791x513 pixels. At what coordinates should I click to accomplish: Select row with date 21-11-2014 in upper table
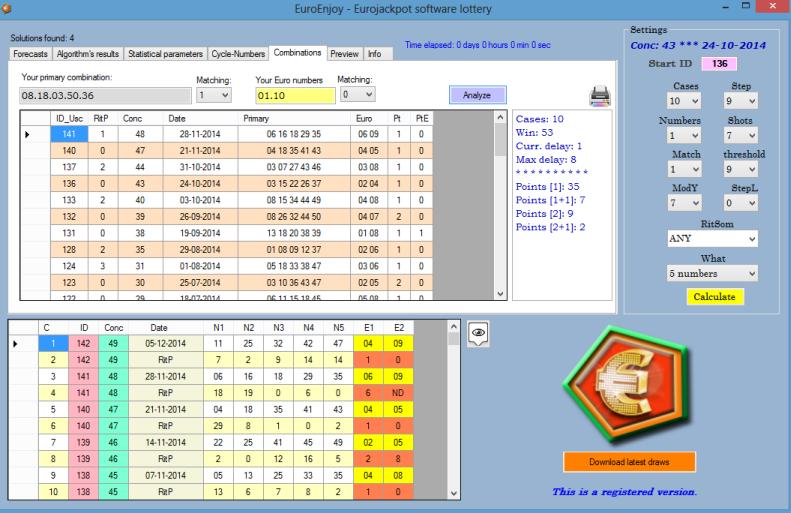pos(227,150)
